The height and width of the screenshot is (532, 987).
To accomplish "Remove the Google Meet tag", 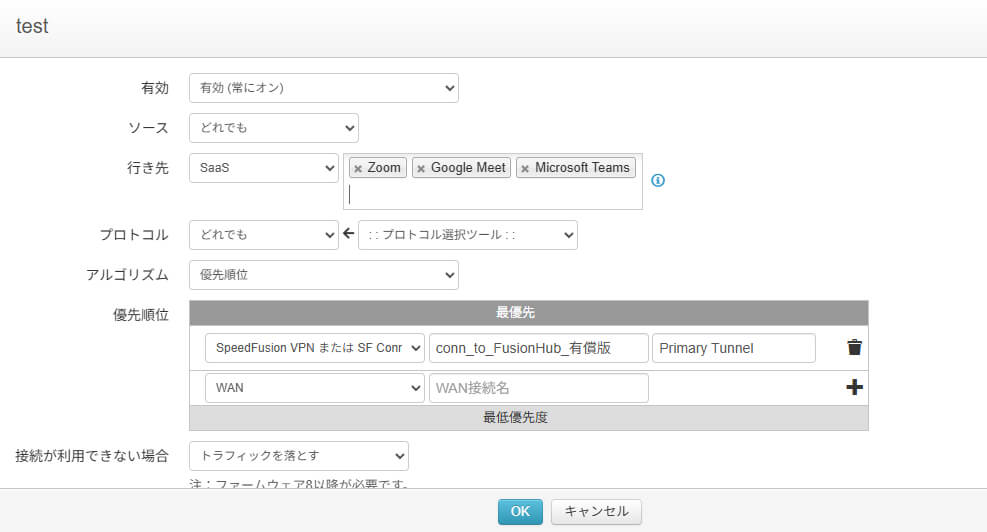I will coord(421,169).
